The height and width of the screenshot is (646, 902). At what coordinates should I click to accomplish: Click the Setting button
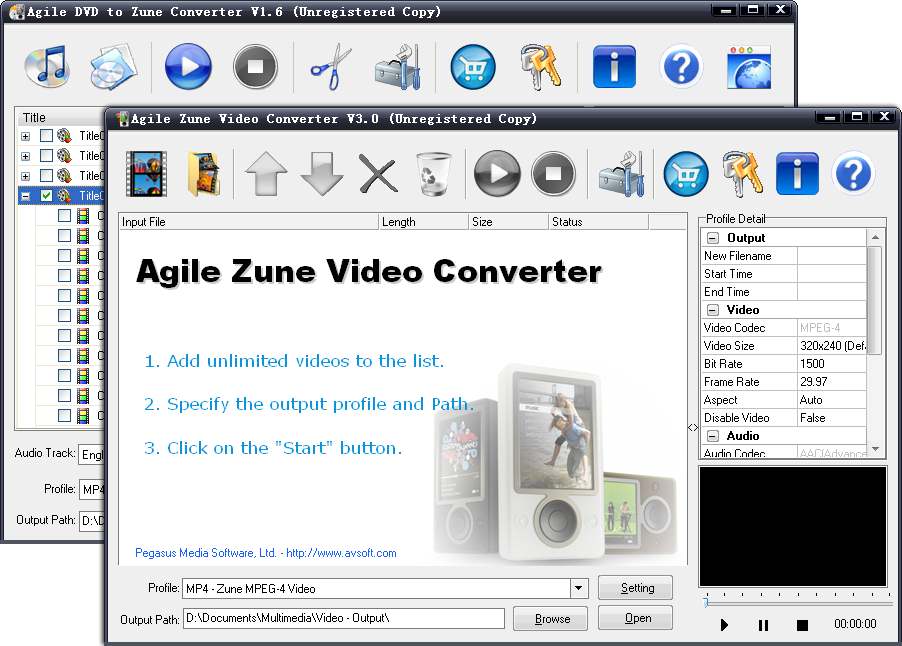(635, 588)
